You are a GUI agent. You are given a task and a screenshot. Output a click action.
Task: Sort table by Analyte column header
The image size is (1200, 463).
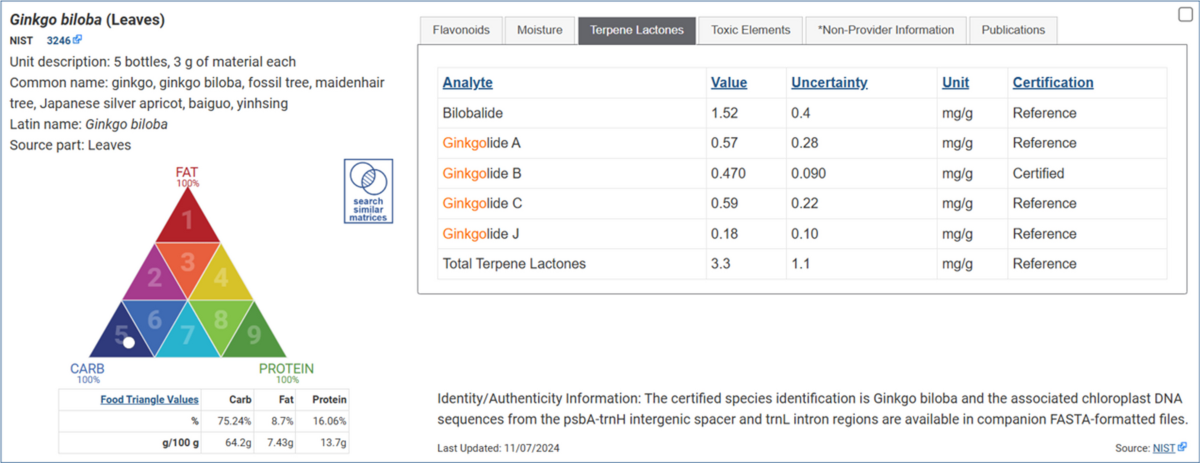click(467, 83)
